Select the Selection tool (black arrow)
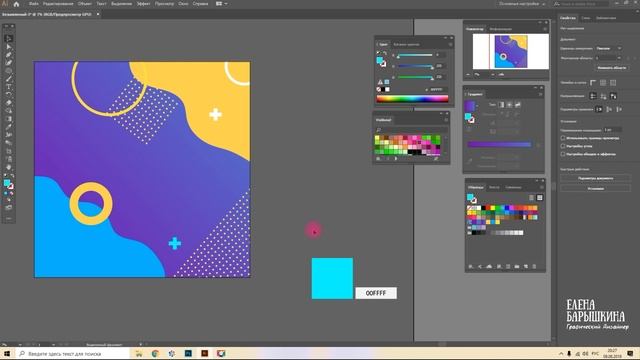This screenshot has height=360, width=640. coord(9,39)
